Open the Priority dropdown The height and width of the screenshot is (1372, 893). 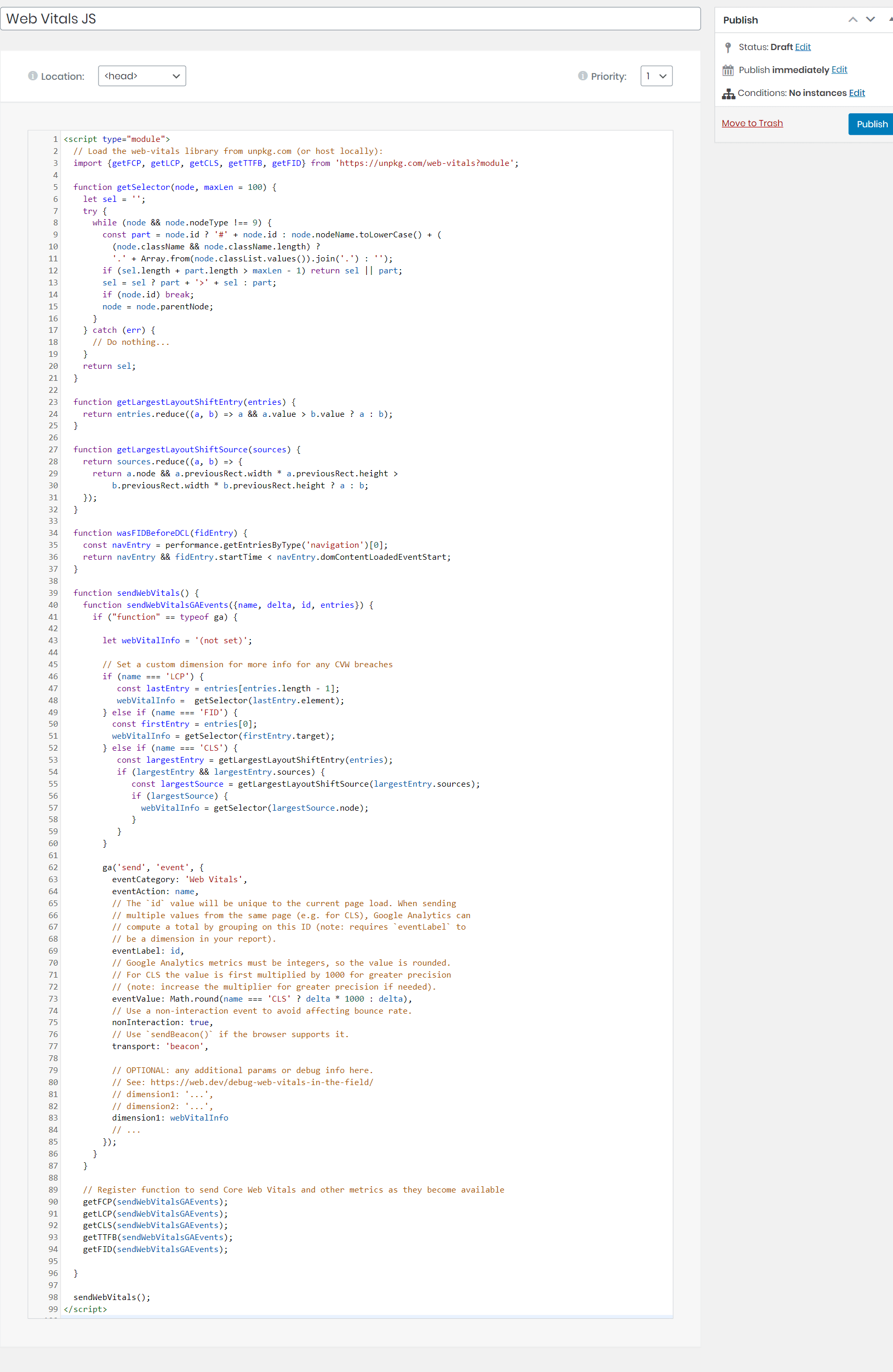pos(657,76)
